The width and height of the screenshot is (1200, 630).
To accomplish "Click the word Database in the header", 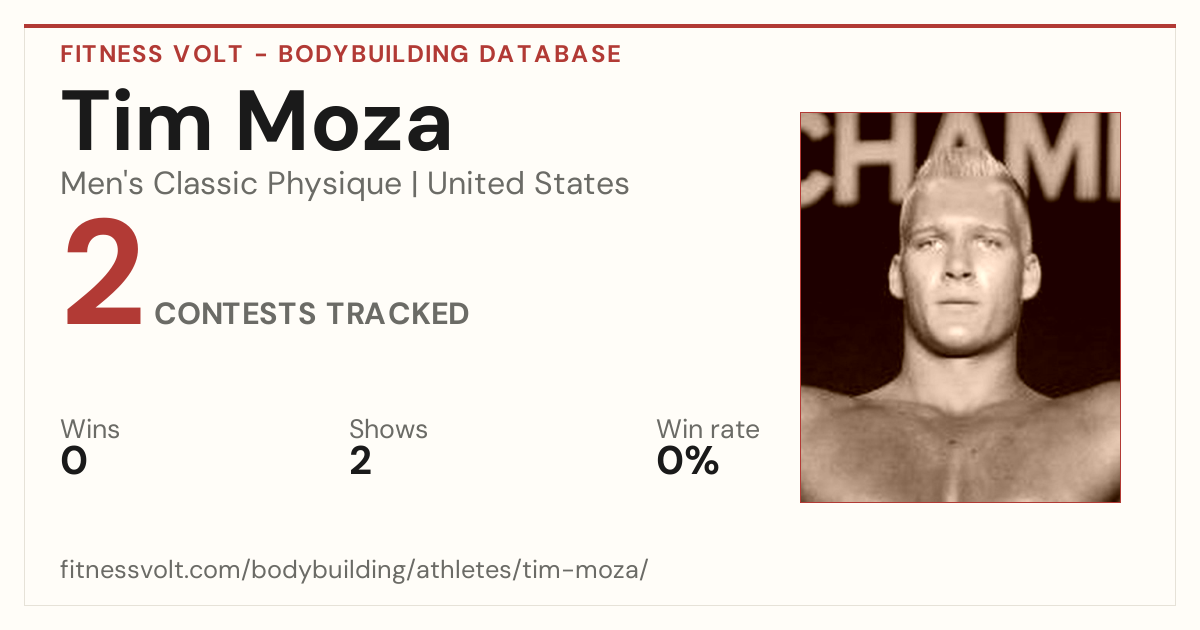I will click(550, 54).
